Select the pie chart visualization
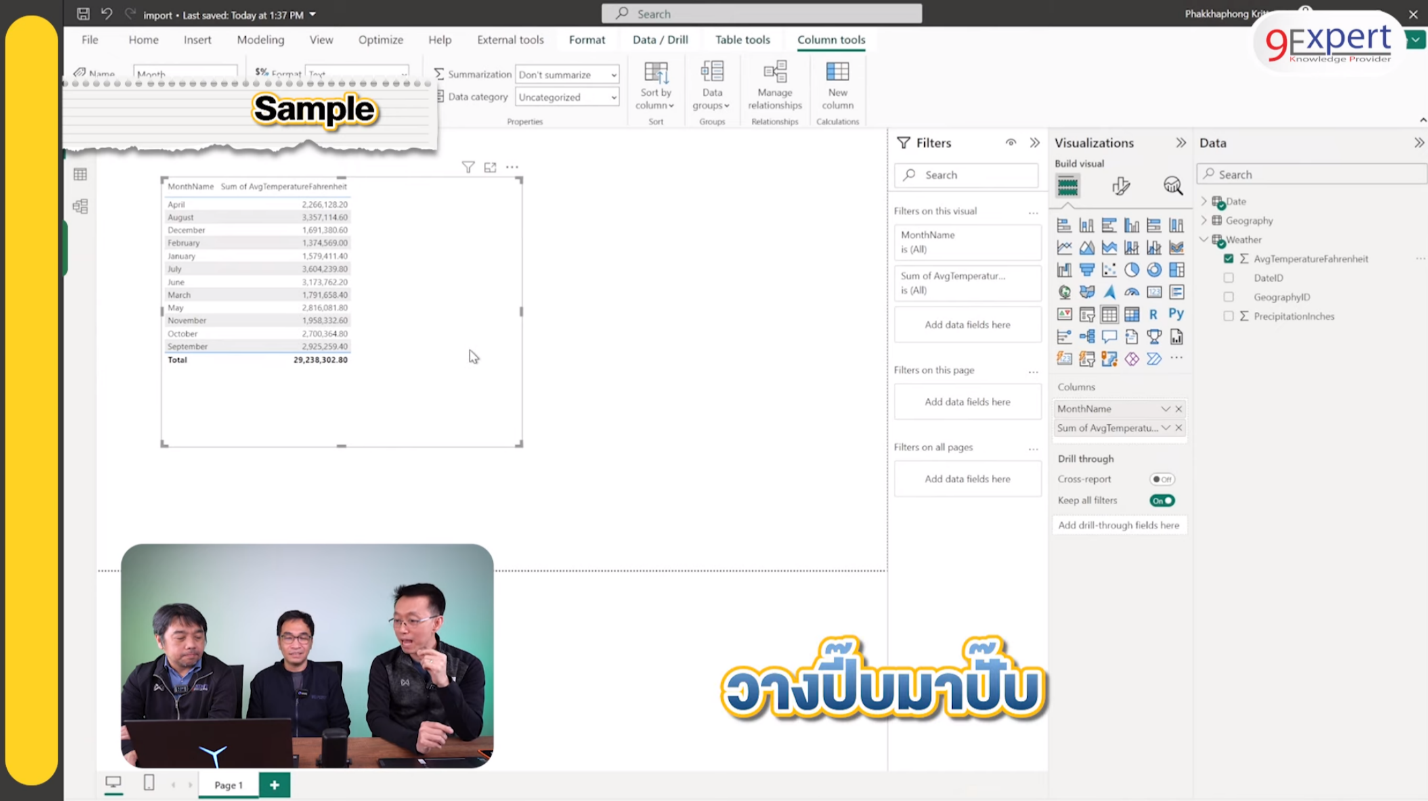The height and width of the screenshot is (801, 1428). pyautogui.click(x=1131, y=270)
